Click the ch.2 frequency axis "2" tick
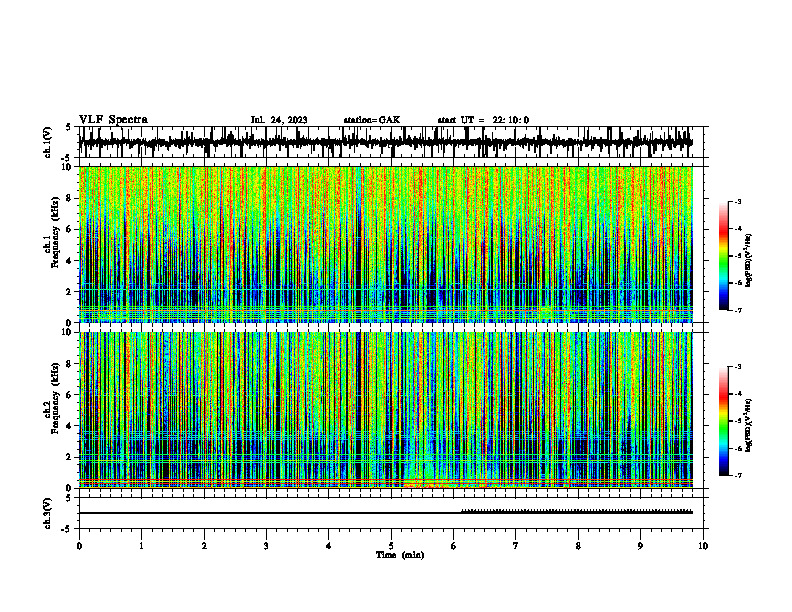The height and width of the screenshot is (612, 792). 69,457
